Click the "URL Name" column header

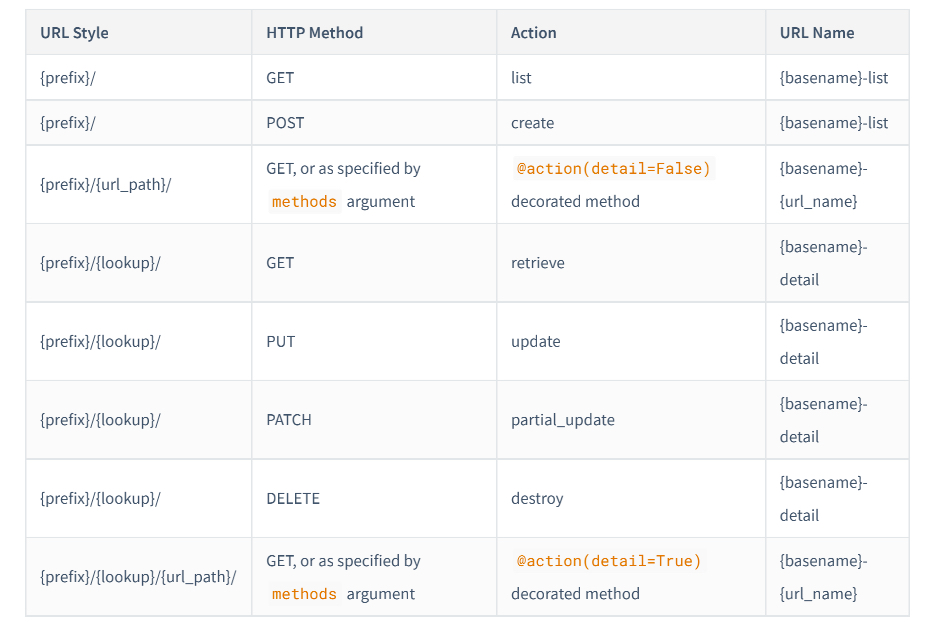(x=816, y=33)
